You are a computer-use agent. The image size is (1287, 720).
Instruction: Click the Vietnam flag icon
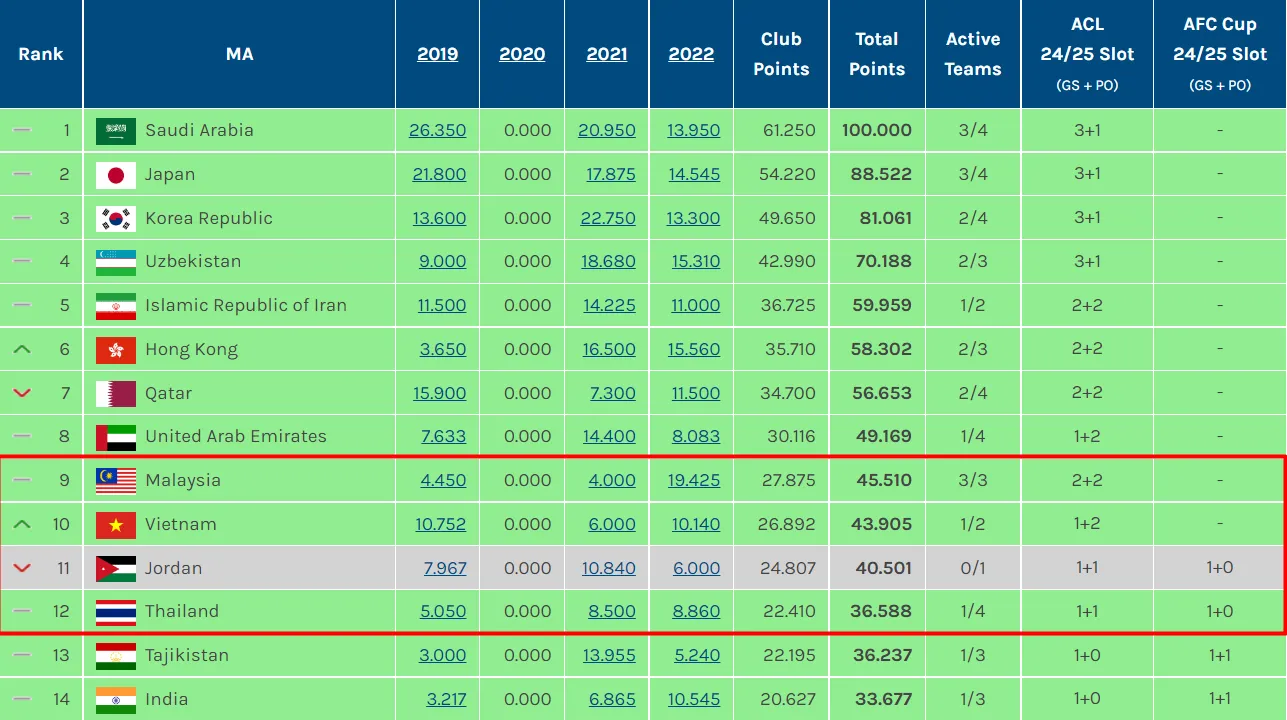click(116, 525)
